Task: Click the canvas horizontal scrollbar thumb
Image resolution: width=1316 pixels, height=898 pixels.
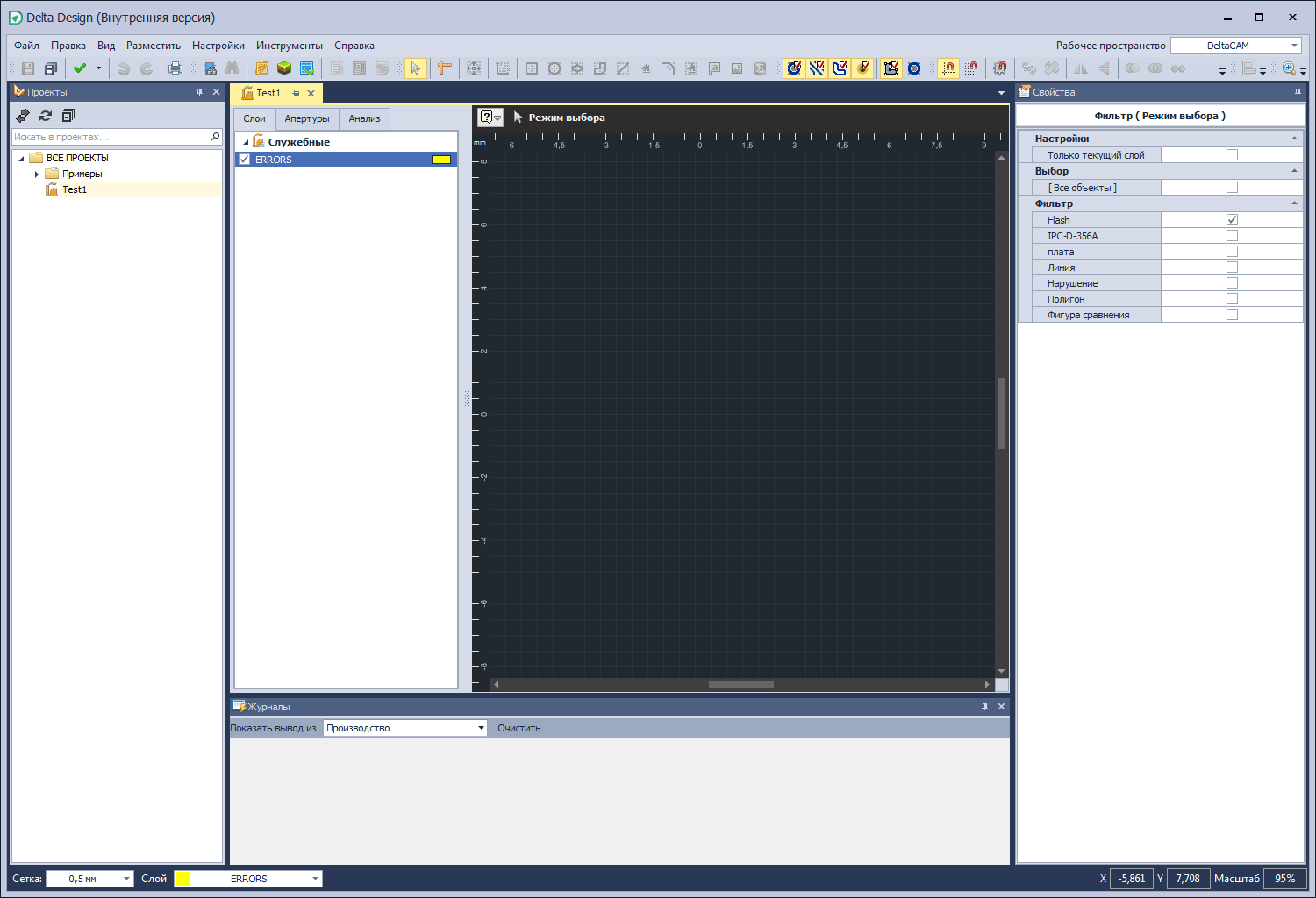Action: click(741, 685)
